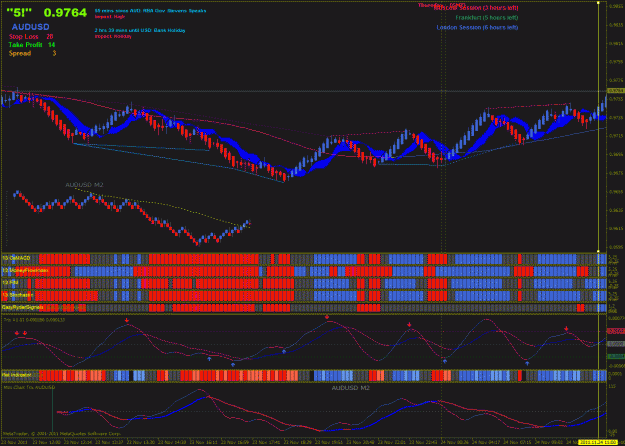Click the red level tag on the oscillator scale
Image resolution: width=625 pixels, height=446 pixels.
point(616,331)
